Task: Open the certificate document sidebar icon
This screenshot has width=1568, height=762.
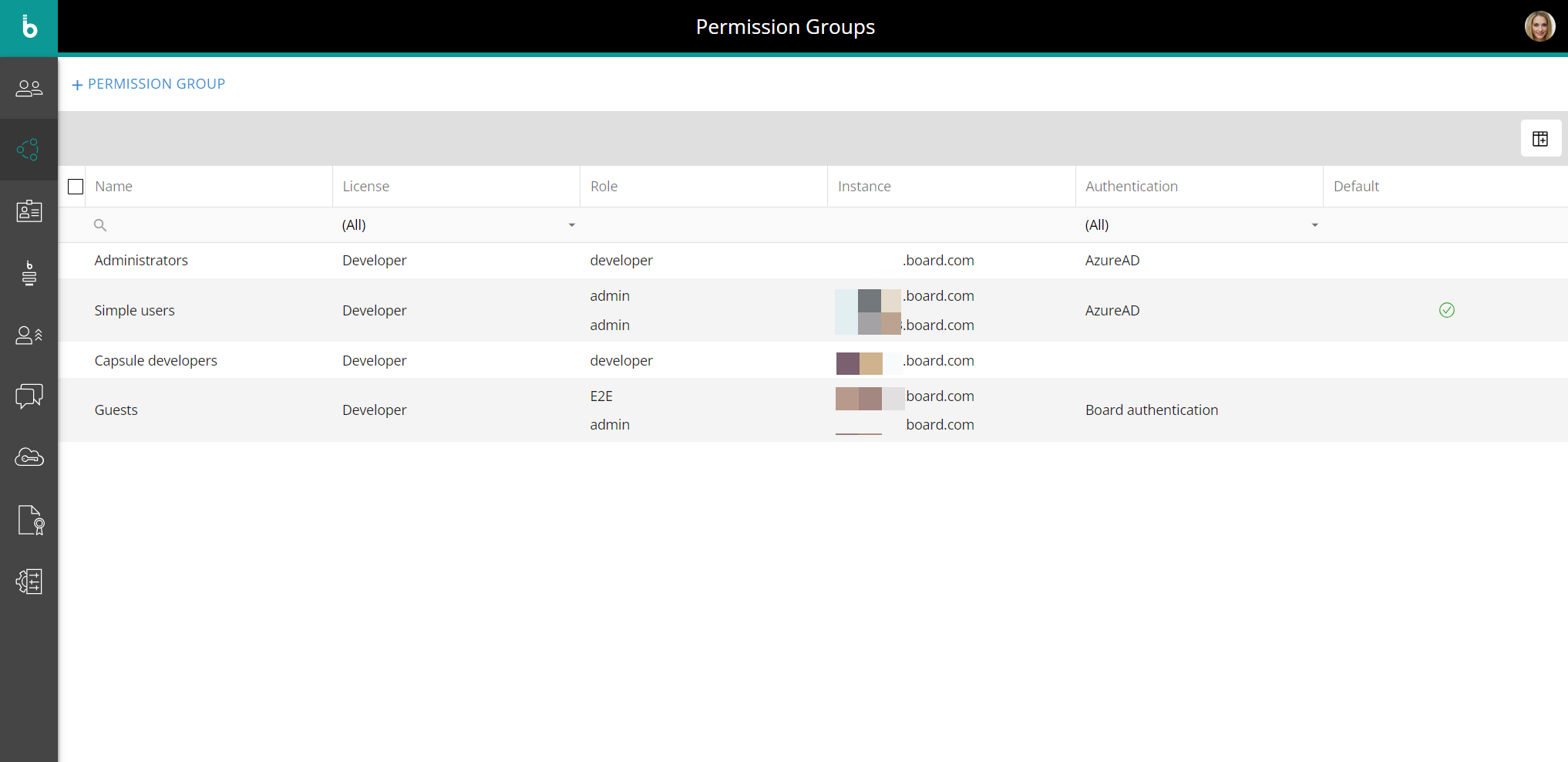Action: pyautogui.click(x=30, y=520)
